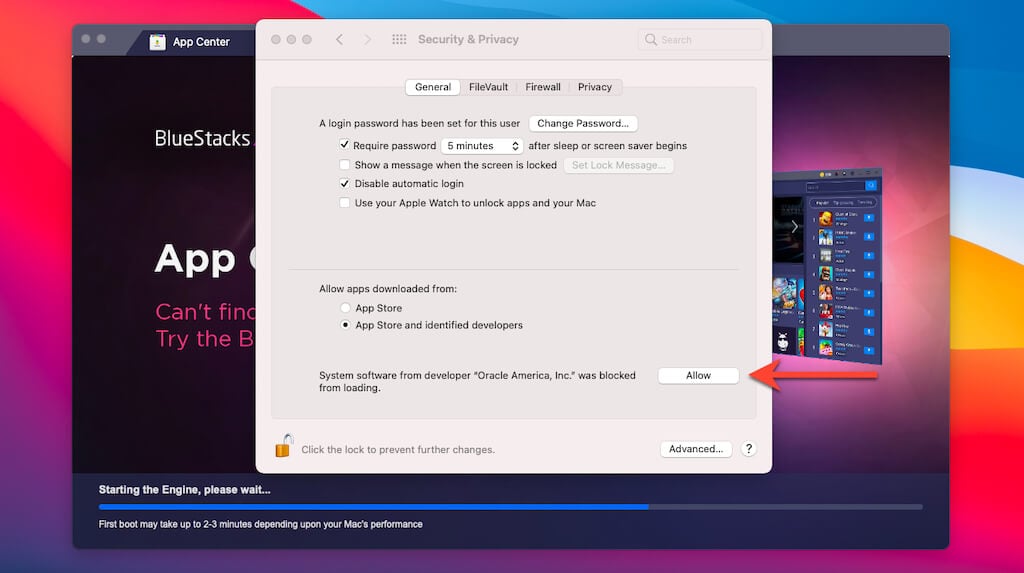Open the Advanced settings button
Screen dimensions: 1024x573
696,449
